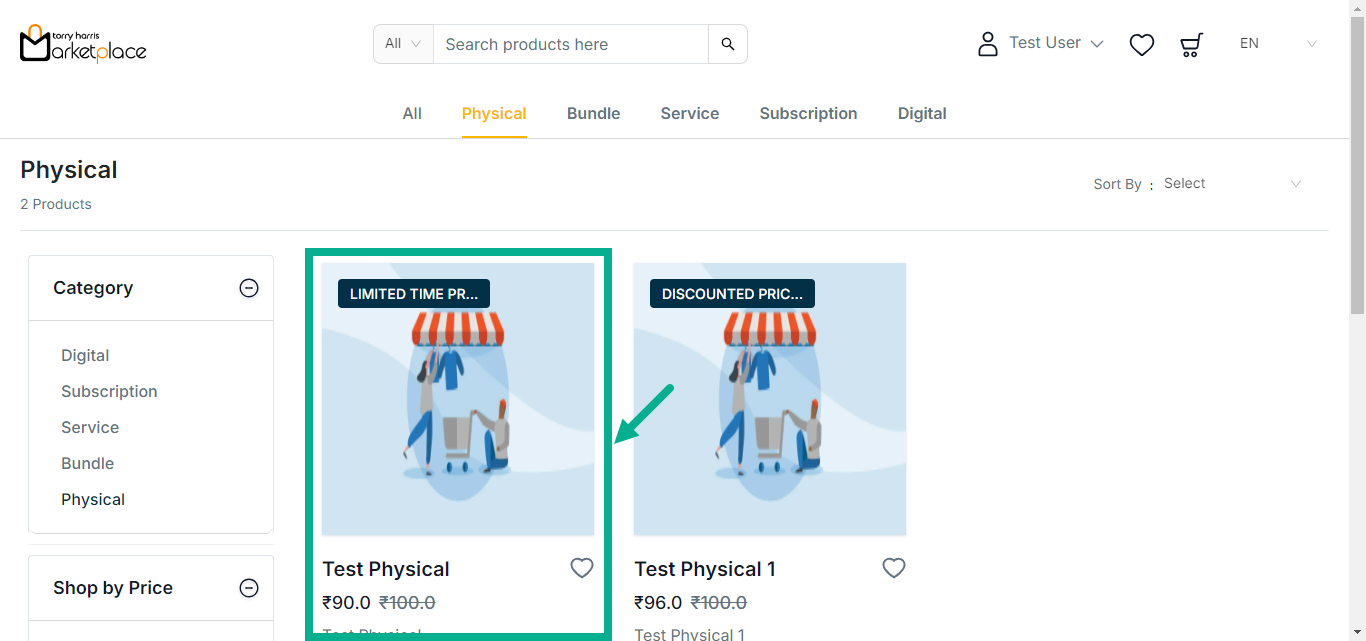Switch to the Subscription tab
Image resolution: width=1366 pixels, height=641 pixels.
[808, 114]
